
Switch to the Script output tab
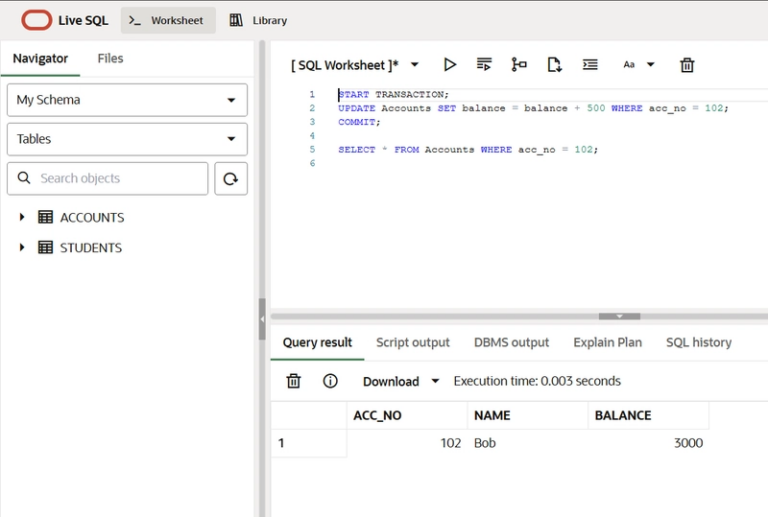[x=412, y=342]
